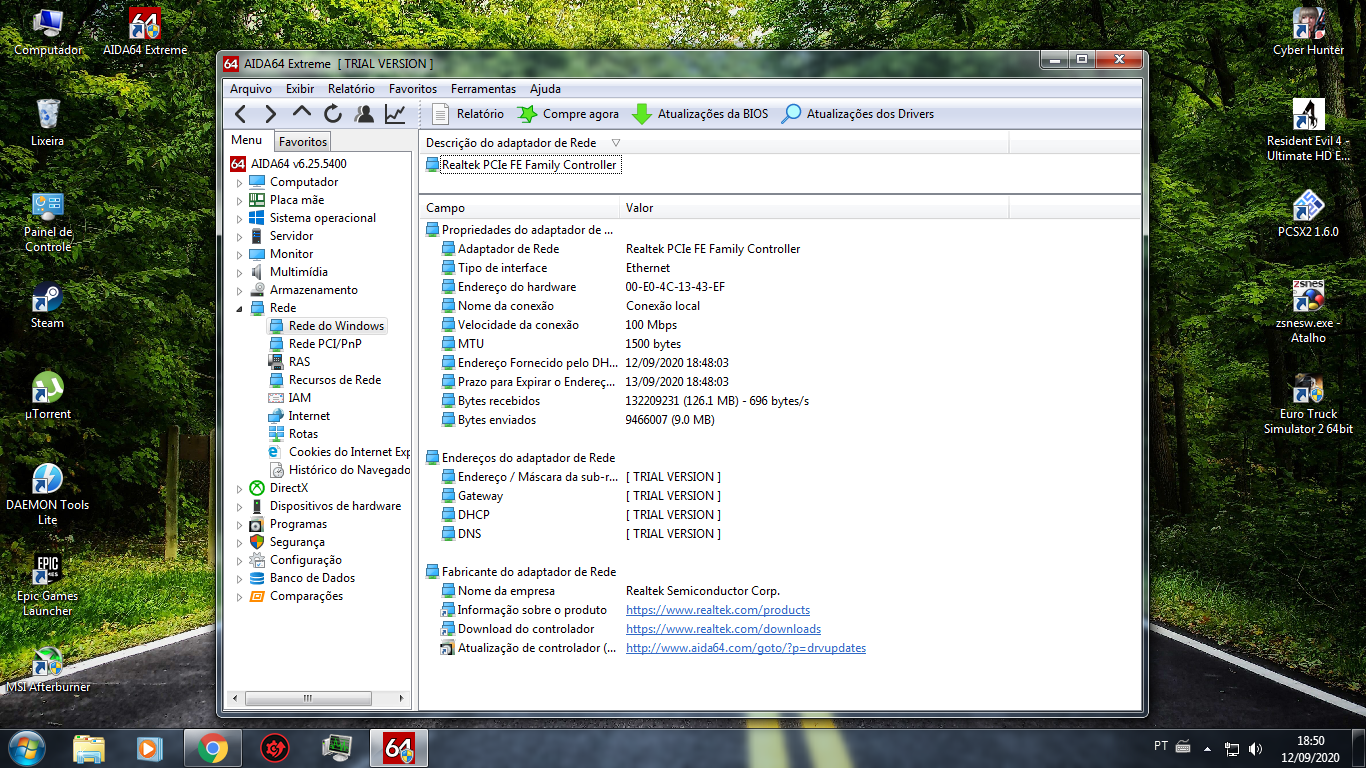Select Dispositivos de hardware tree item
Screen dimensions: 1366x768
(335, 506)
